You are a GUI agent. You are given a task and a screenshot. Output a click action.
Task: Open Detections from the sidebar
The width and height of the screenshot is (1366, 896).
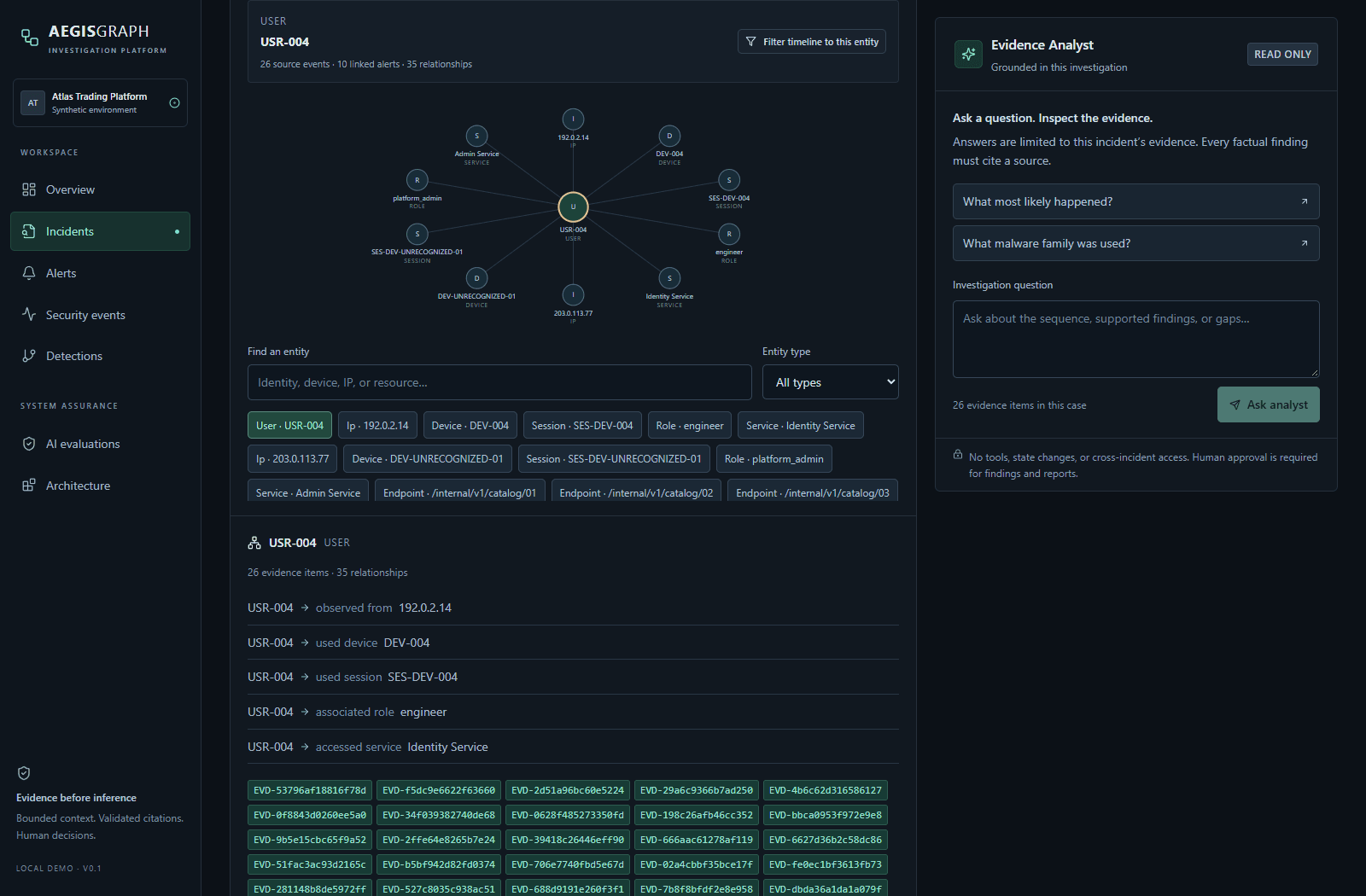point(100,356)
